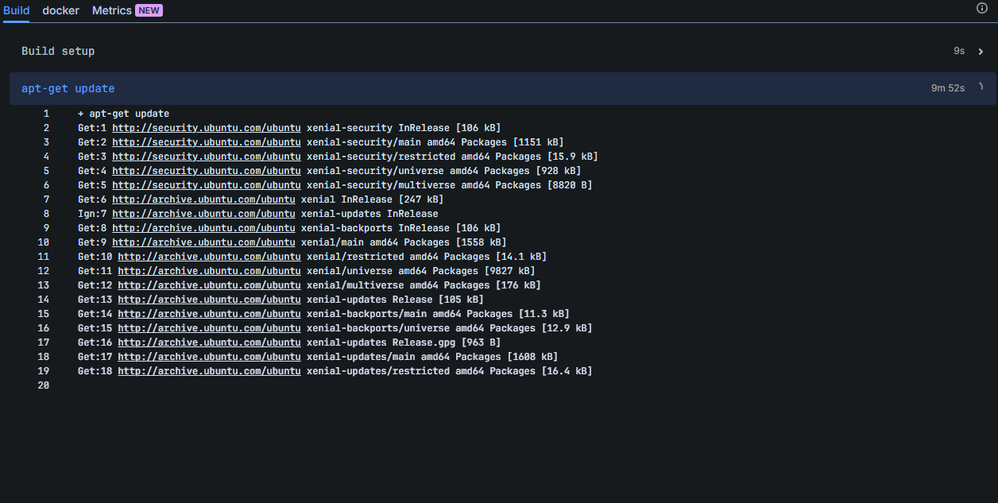
Task: Click 'xenial InRelease [247 kB]' text
Action: pos(372,199)
